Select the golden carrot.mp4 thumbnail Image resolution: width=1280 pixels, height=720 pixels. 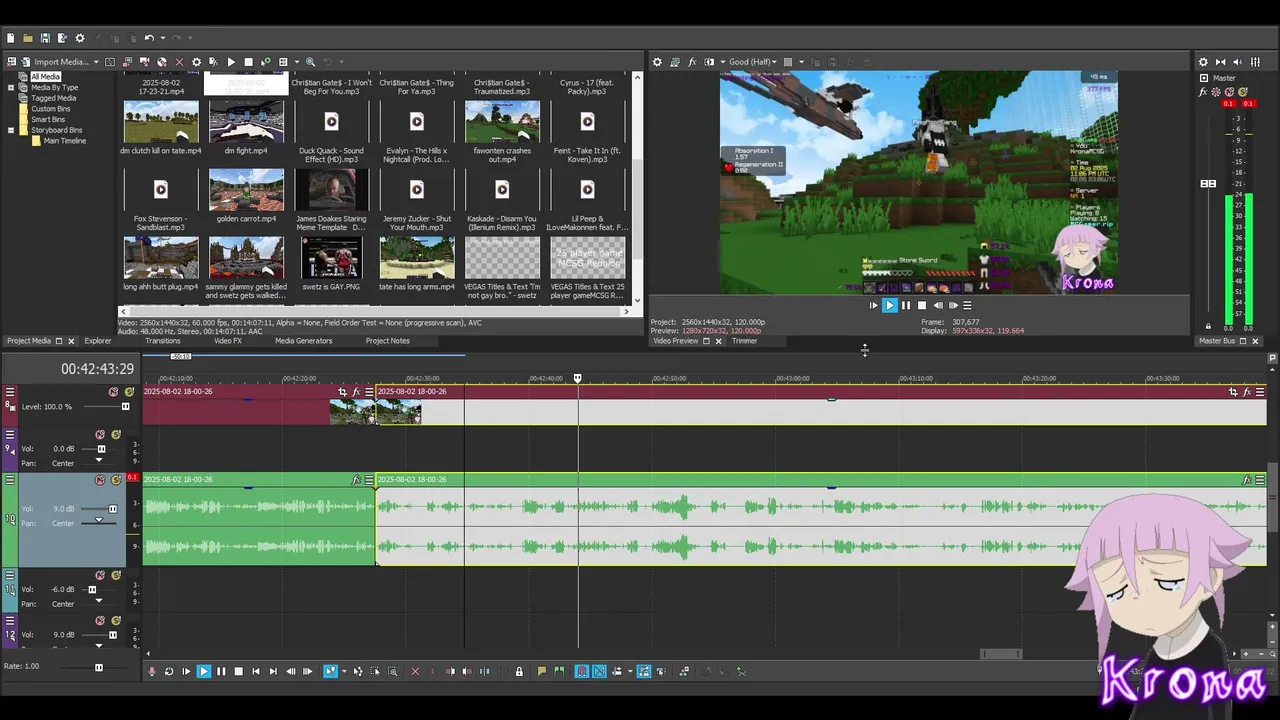click(x=246, y=190)
